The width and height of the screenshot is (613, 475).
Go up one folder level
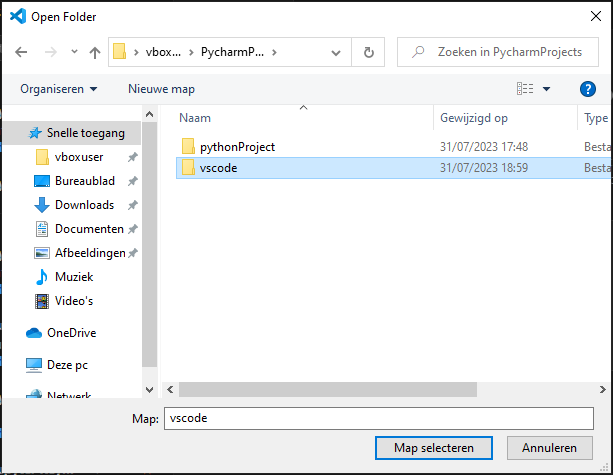95,52
